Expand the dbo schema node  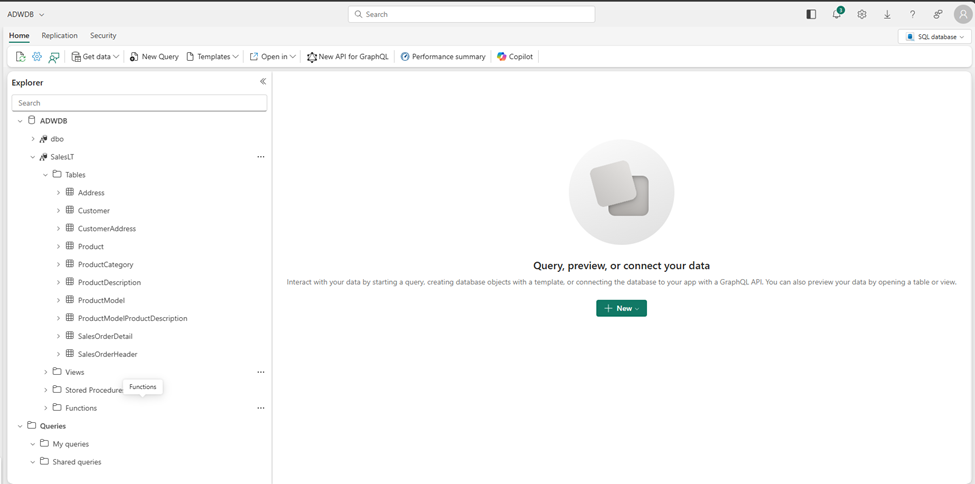click(33, 139)
